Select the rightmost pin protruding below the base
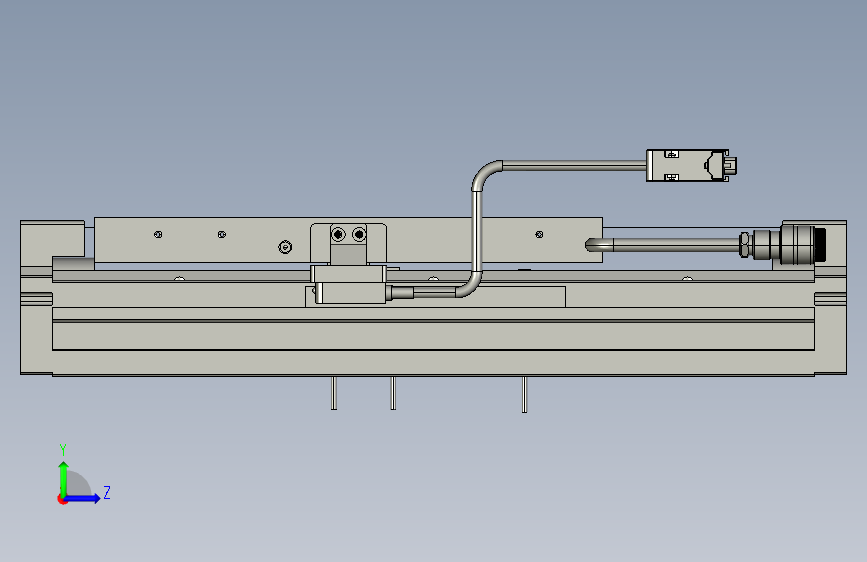The height and width of the screenshot is (562, 867). pos(524,394)
